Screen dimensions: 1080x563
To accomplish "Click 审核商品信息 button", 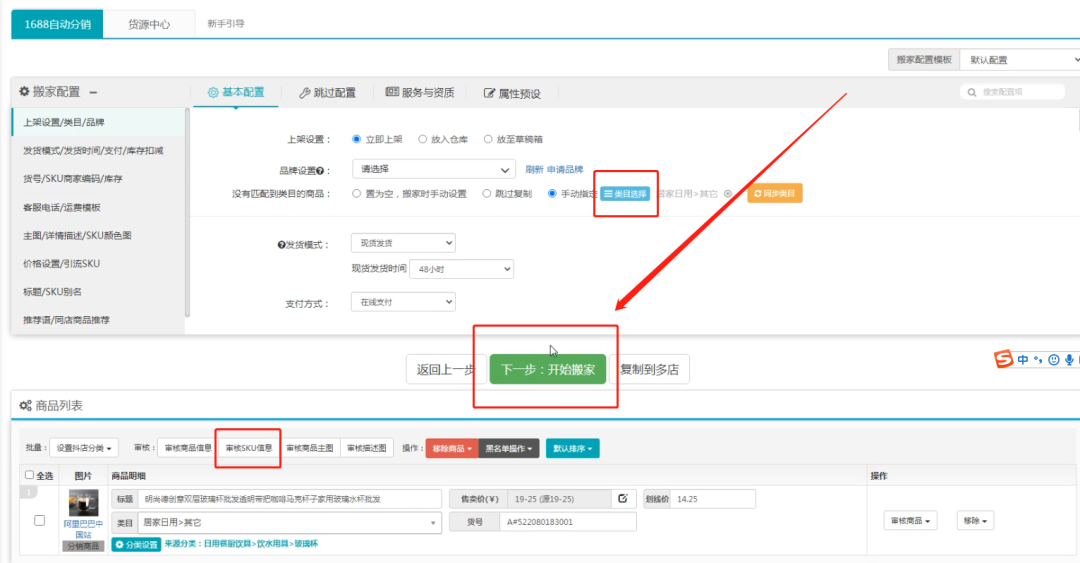I will (x=188, y=448).
